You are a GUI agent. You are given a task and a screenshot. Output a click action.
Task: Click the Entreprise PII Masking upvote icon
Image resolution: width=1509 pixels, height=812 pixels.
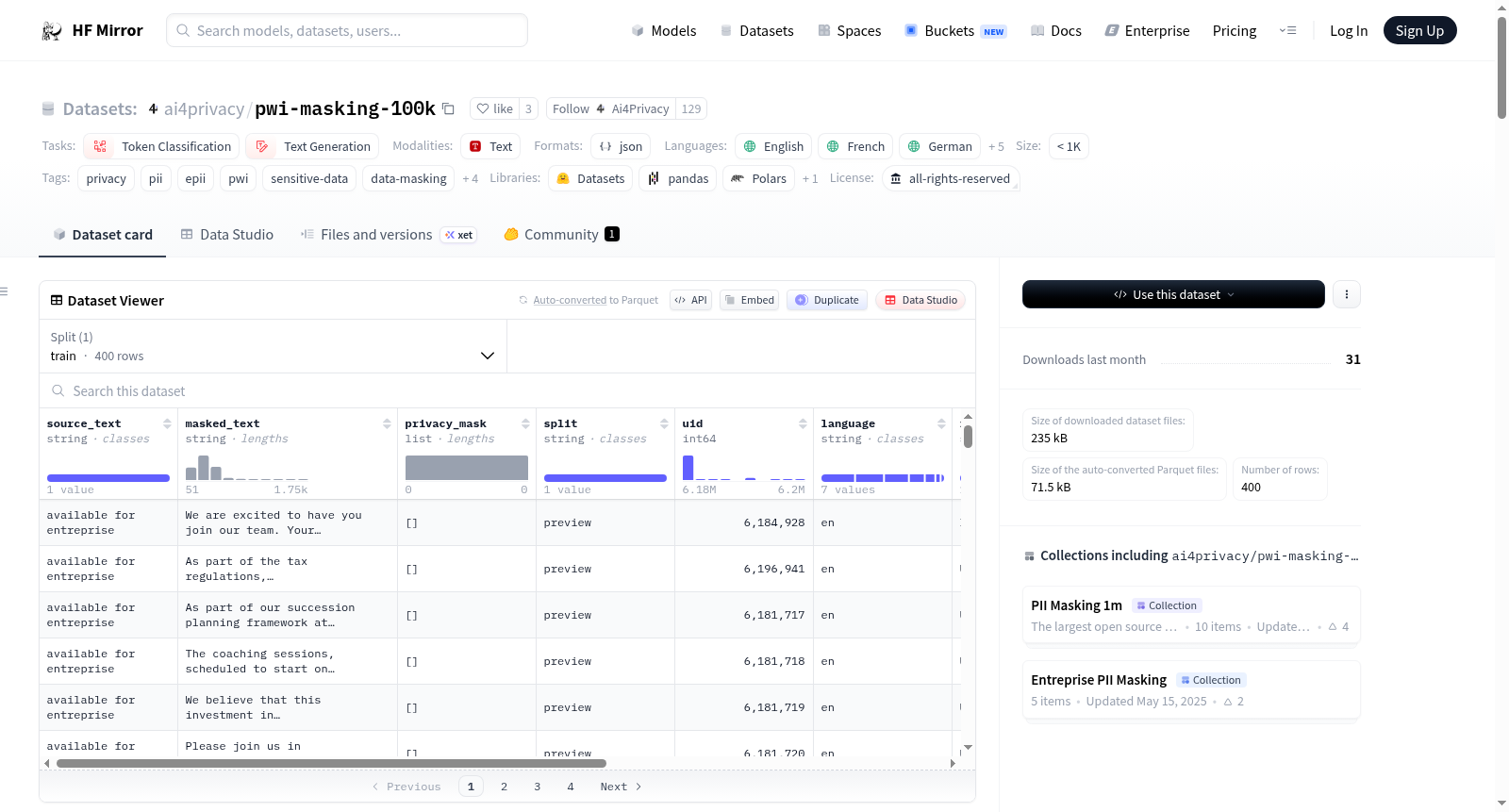tap(1228, 702)
